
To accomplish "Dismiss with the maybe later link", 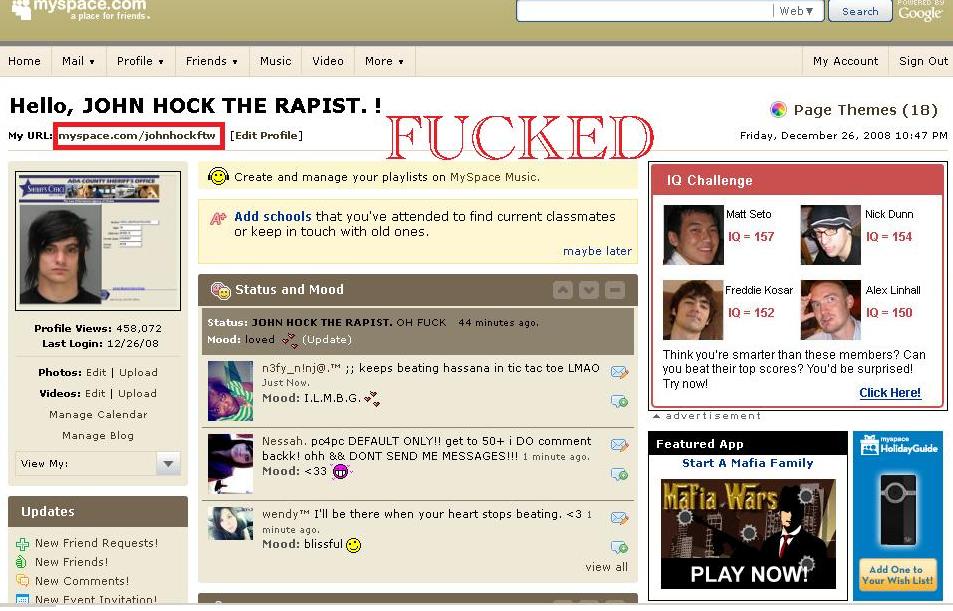I will [x=597, y=251].
